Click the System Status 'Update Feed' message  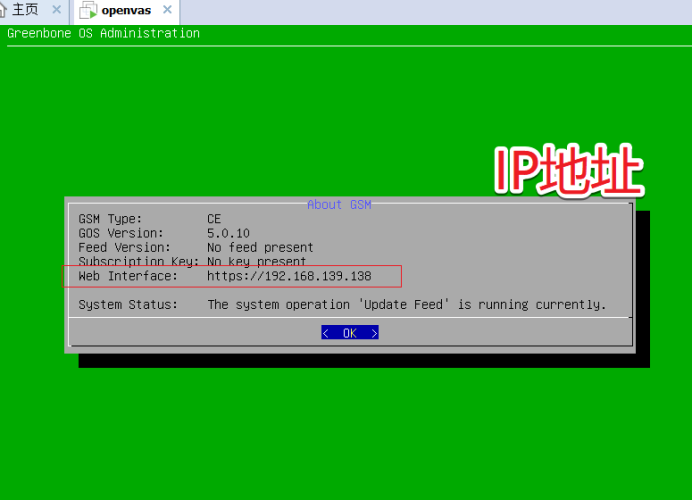(407, 305)
